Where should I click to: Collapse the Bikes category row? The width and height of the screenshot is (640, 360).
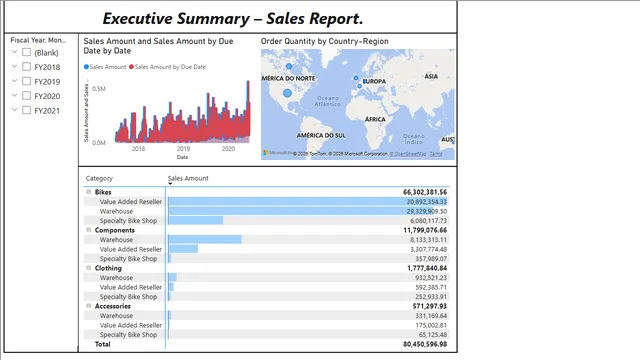[x=89, y=192]
